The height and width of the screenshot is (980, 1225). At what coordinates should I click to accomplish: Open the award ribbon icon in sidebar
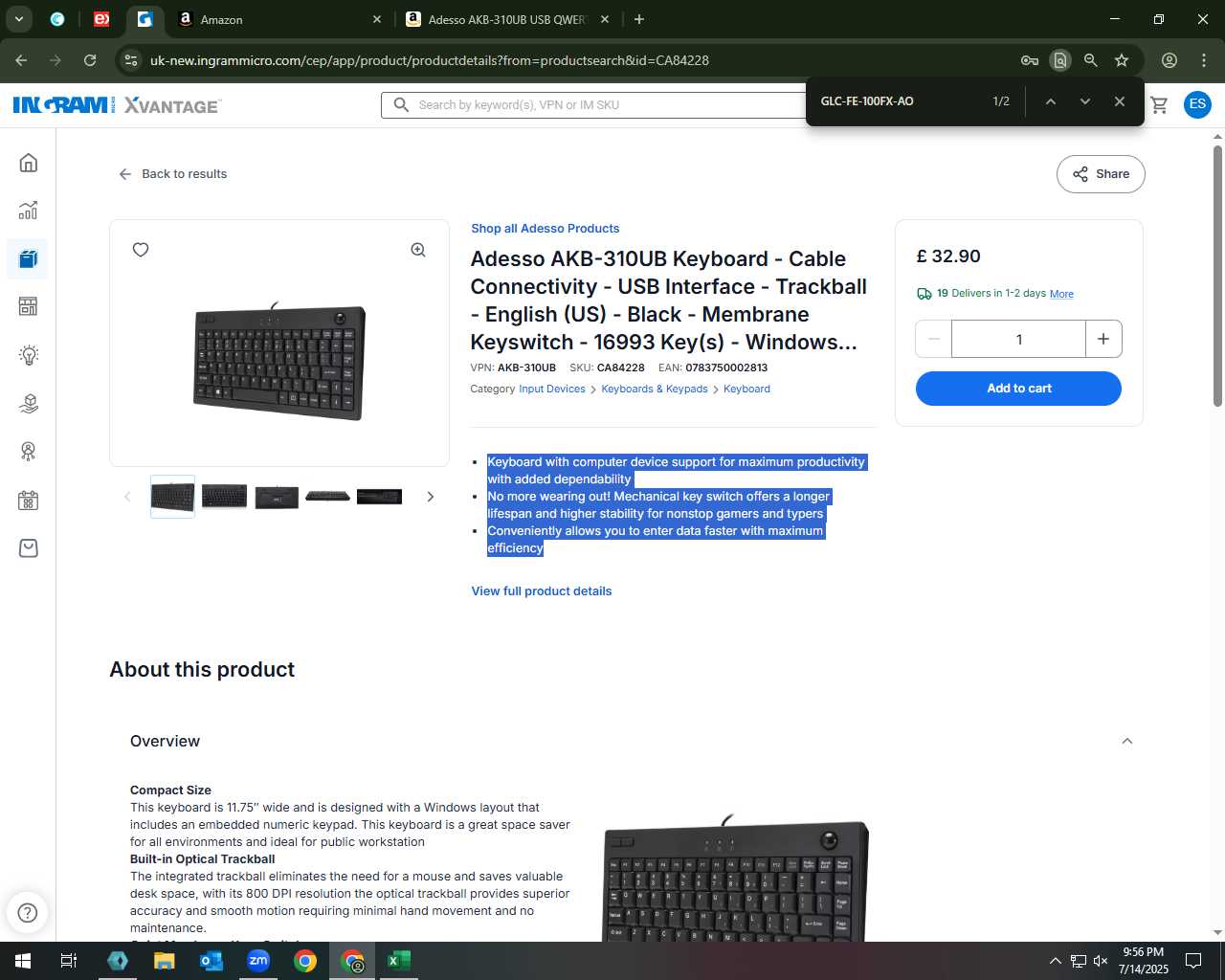pyautogui.click(x=29, y=451)
